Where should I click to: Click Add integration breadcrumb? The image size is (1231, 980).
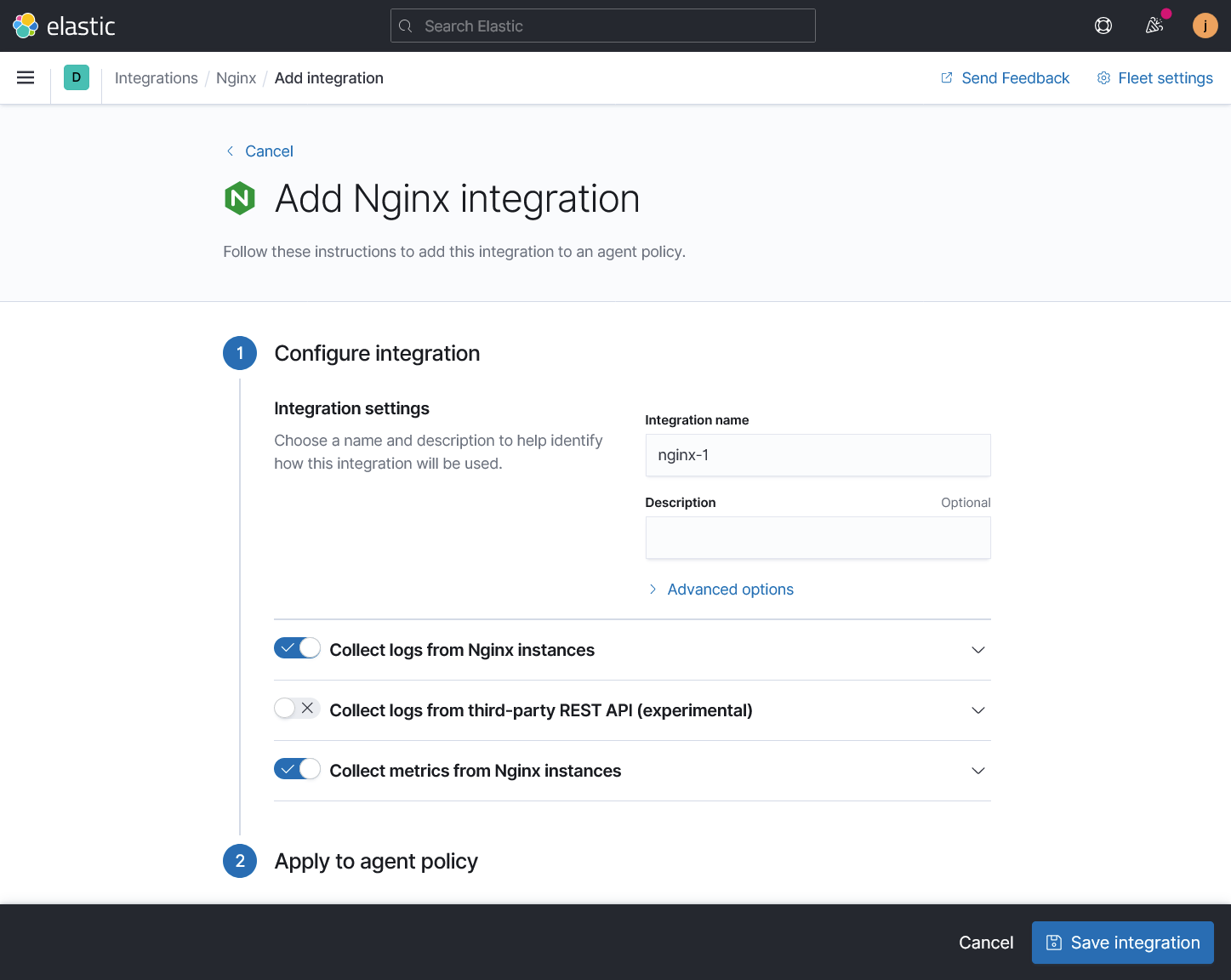(x=328, y=77)
